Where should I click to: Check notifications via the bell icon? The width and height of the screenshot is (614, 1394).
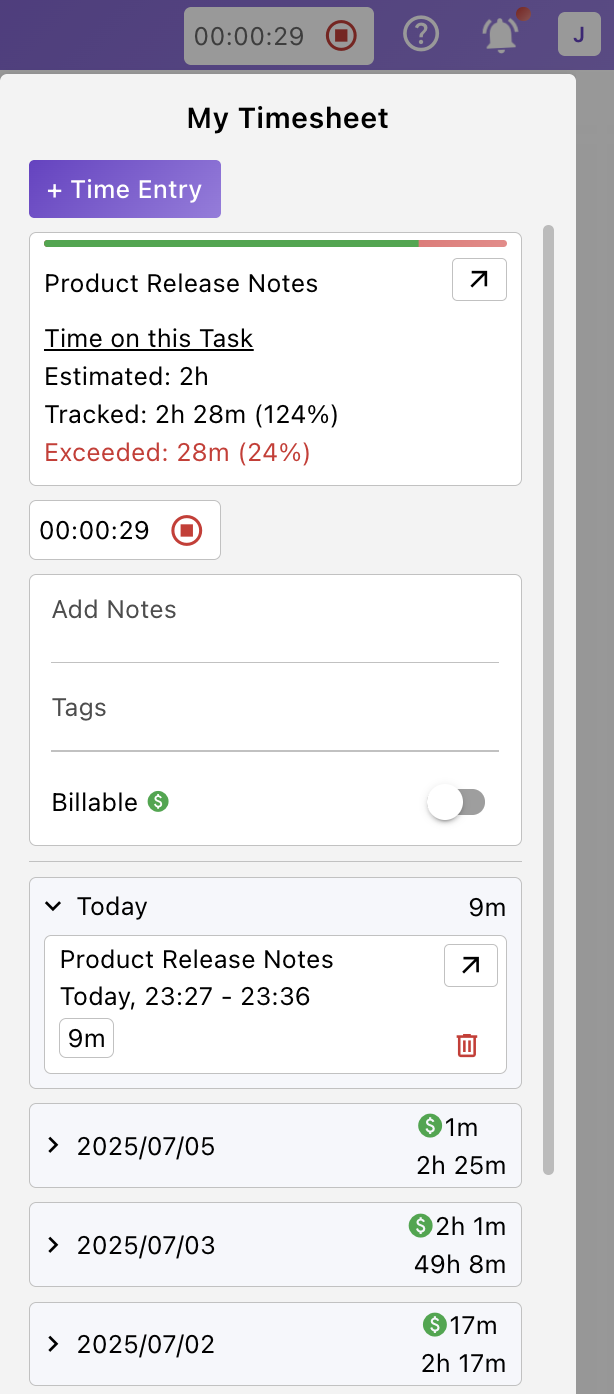500,34
